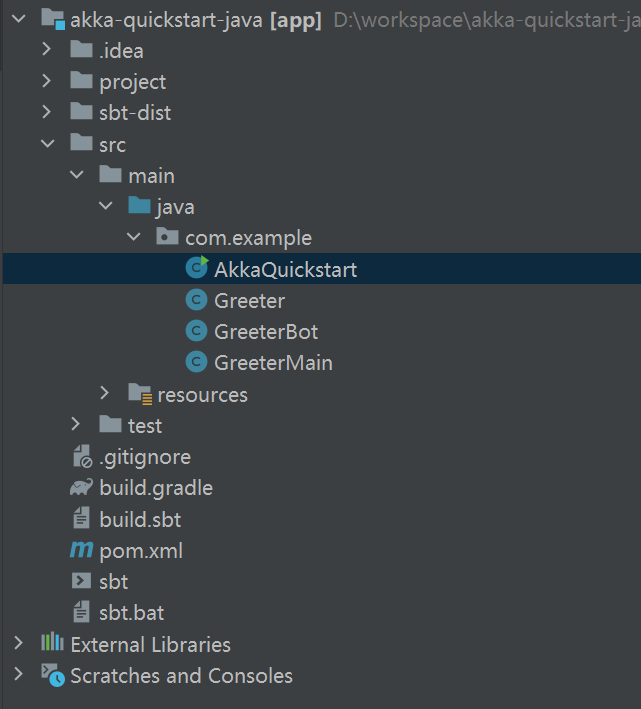
Task: Click the resources folder icon with yellow lines
Action: coord(140,393)
